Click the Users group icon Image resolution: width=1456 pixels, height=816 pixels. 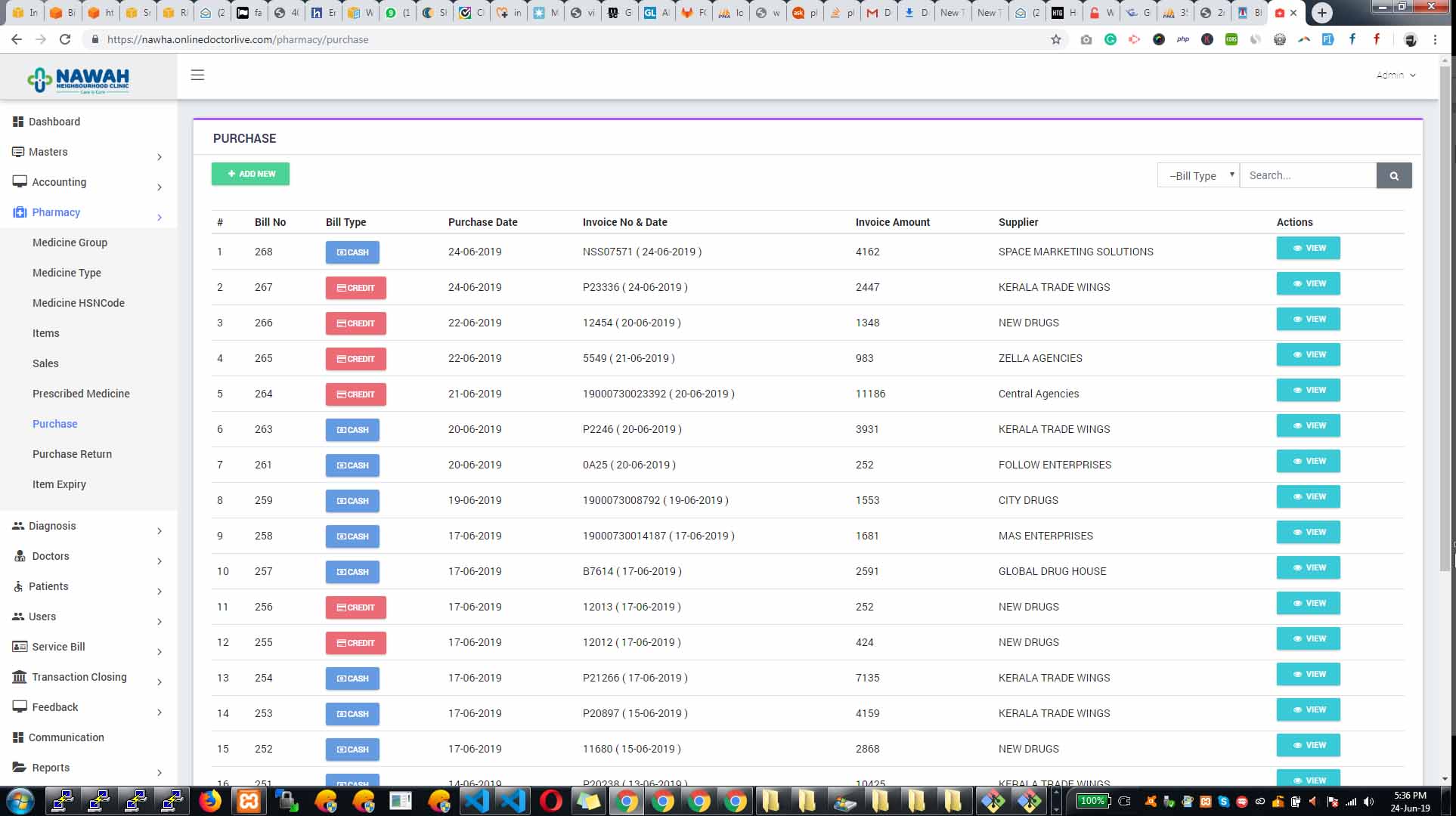click(18, 617)
